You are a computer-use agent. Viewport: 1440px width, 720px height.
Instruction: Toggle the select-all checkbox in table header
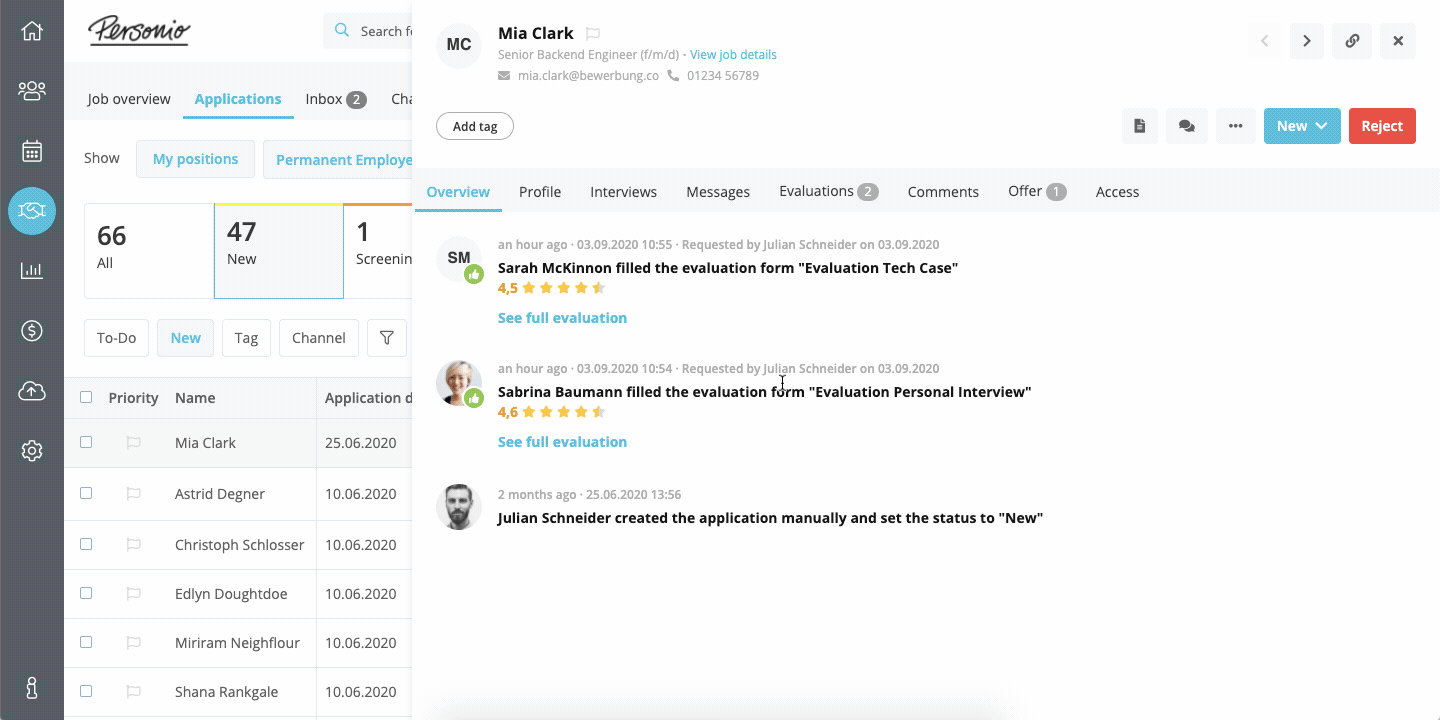coord(86,397)
